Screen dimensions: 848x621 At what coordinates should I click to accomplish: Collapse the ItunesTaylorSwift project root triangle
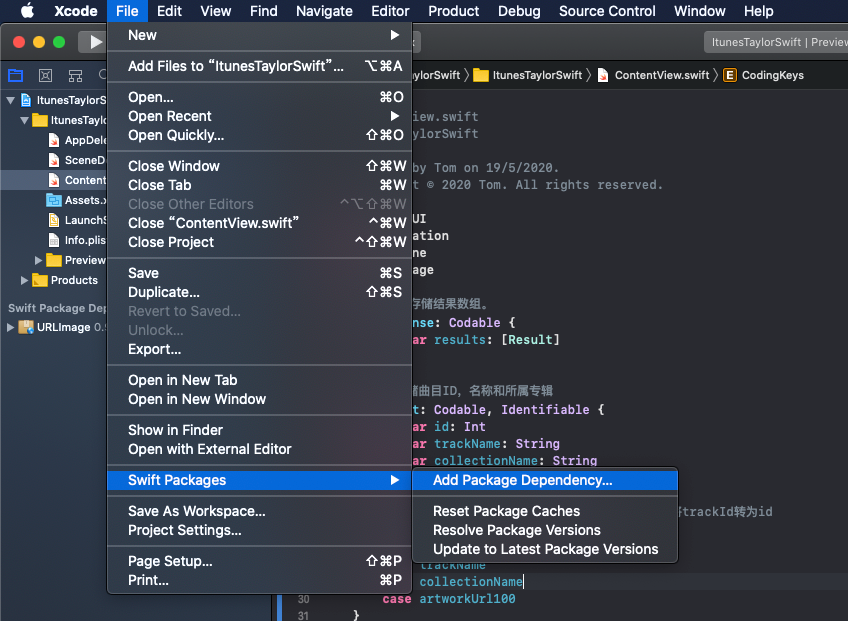(10, 100)
